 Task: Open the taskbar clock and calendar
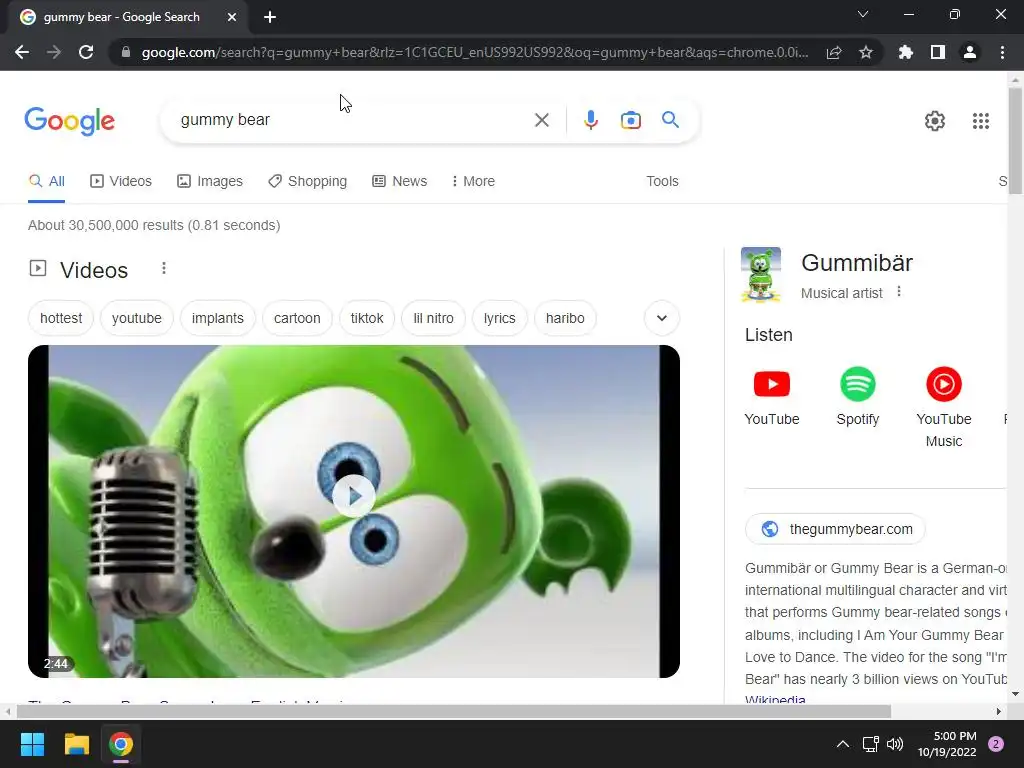click(x=947, y=744)
